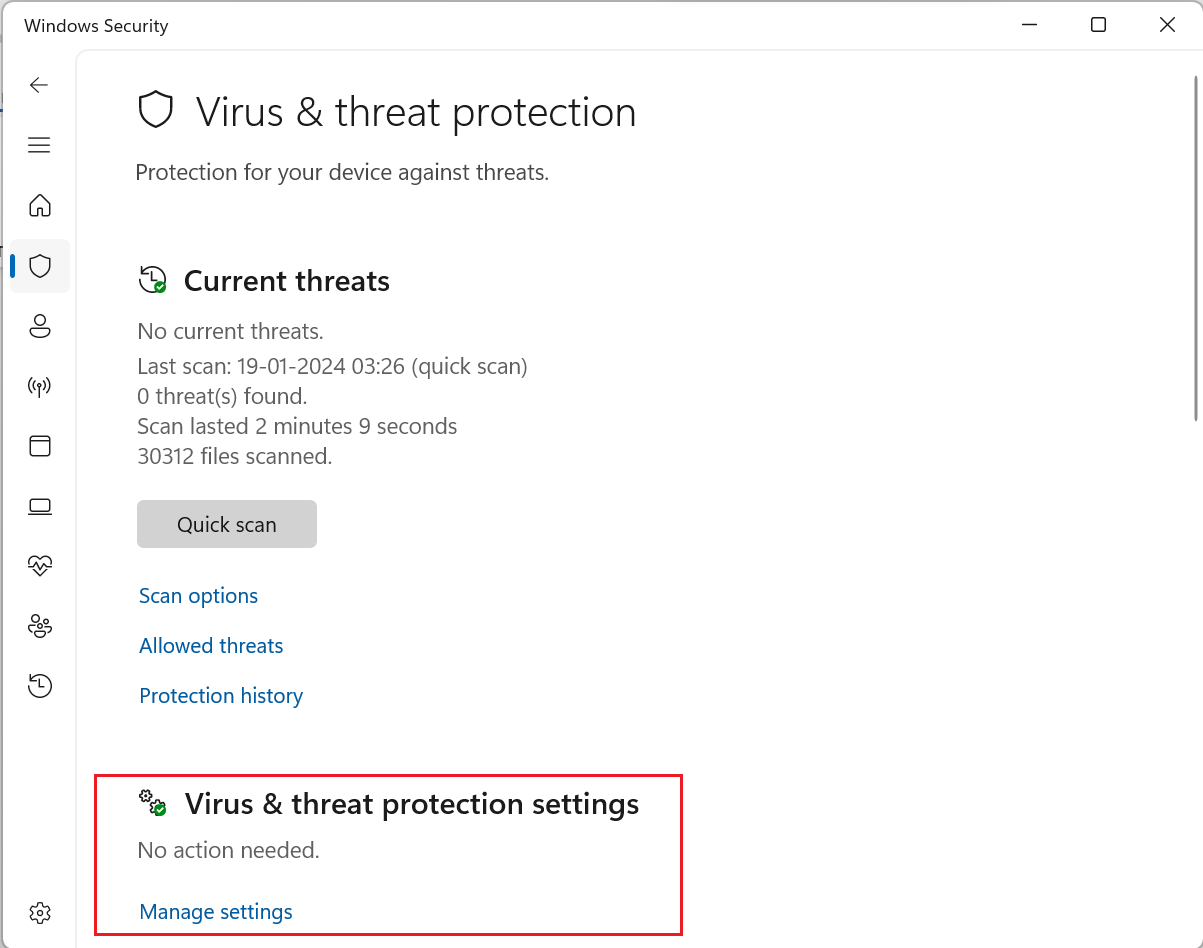Open the Allowed threats link
Image resolution: width=1203 pixels, height=948 pixels.
click(x=211, y=646)
